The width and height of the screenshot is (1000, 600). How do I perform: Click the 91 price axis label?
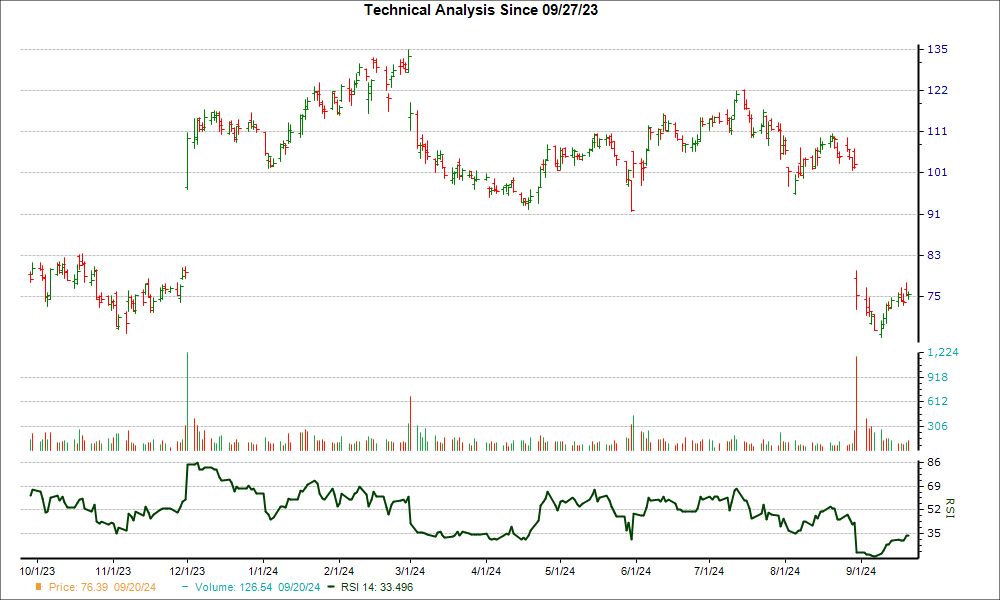click(x=934, y=214)
